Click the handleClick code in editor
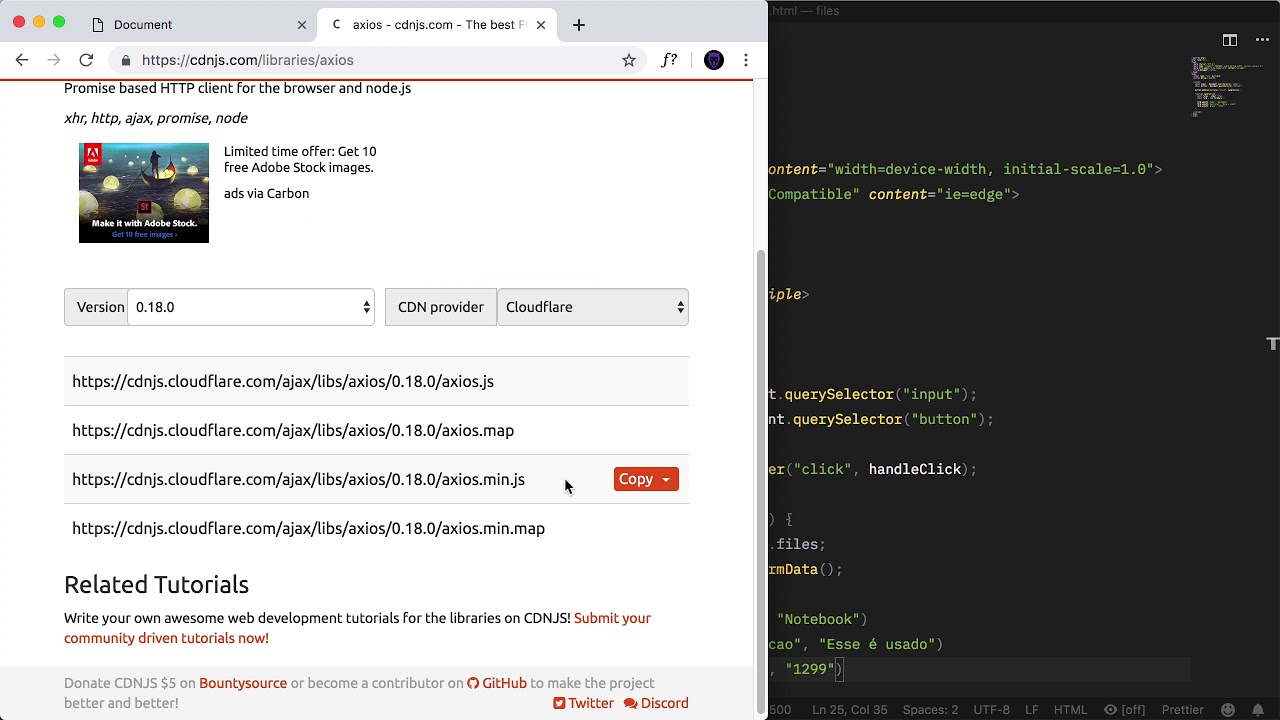This screenshot has height=720, width=1280. pyautogui.click(x=914, y=469)
